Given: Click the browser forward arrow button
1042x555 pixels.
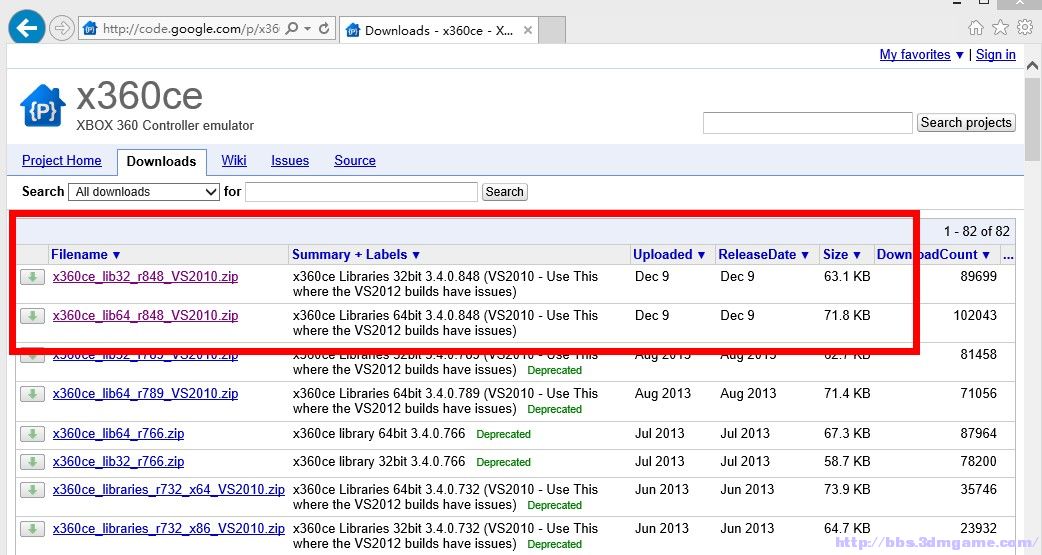Looking at the screenshot, I should (x=62, y=29).
